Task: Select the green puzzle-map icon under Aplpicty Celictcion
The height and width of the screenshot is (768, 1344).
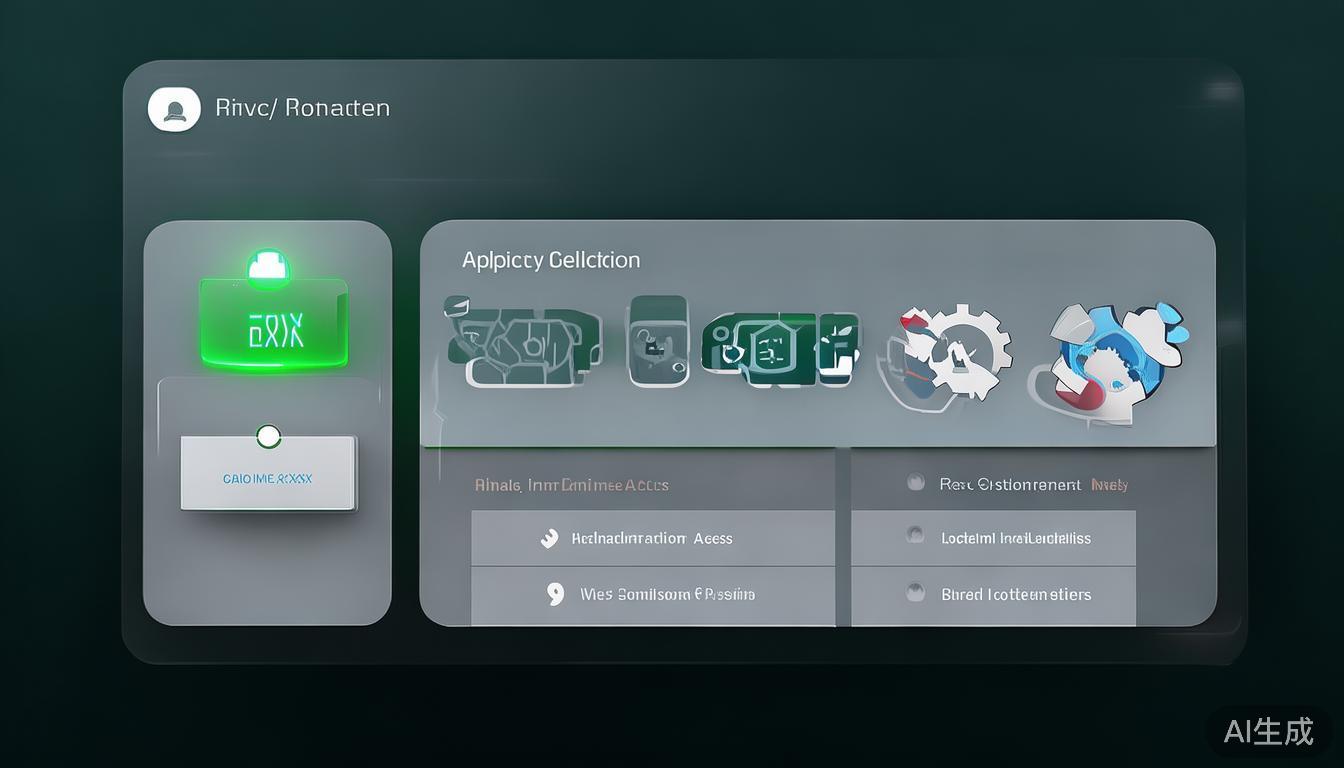Action: 522,342
